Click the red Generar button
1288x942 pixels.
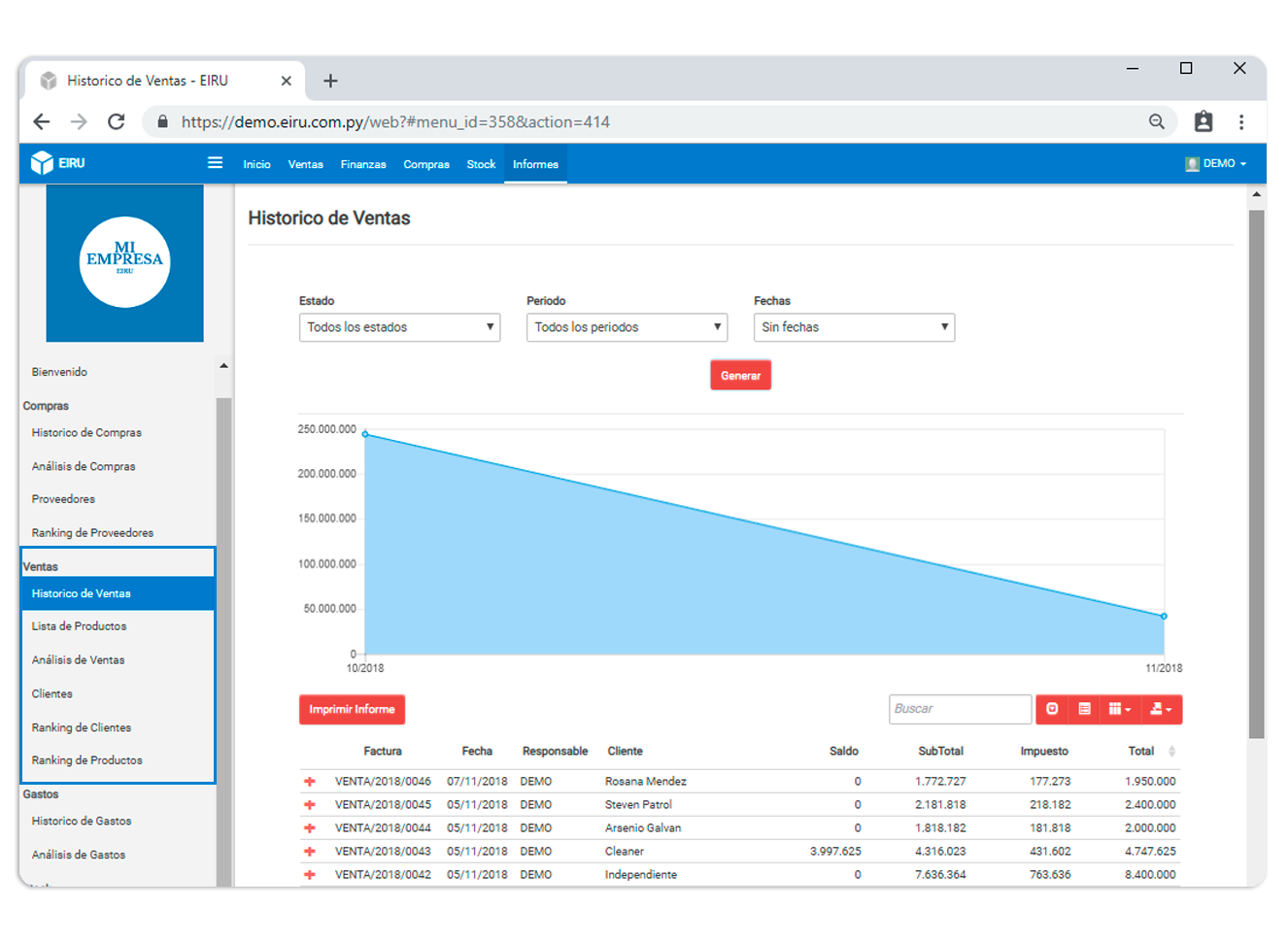pyautogui.click(x=740, y=376)
